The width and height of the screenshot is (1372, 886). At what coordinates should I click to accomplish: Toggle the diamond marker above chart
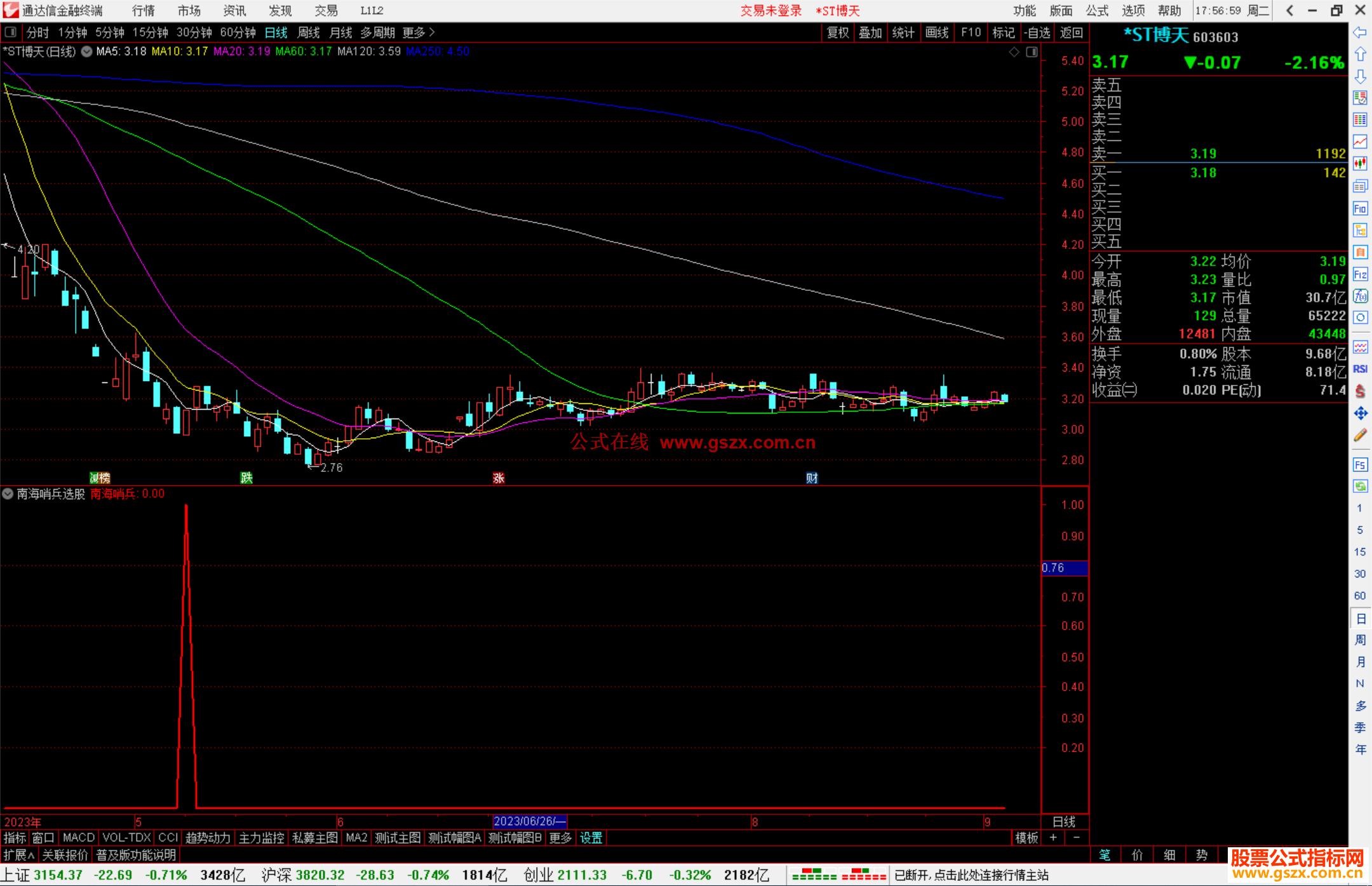(x=1014, y=52)
